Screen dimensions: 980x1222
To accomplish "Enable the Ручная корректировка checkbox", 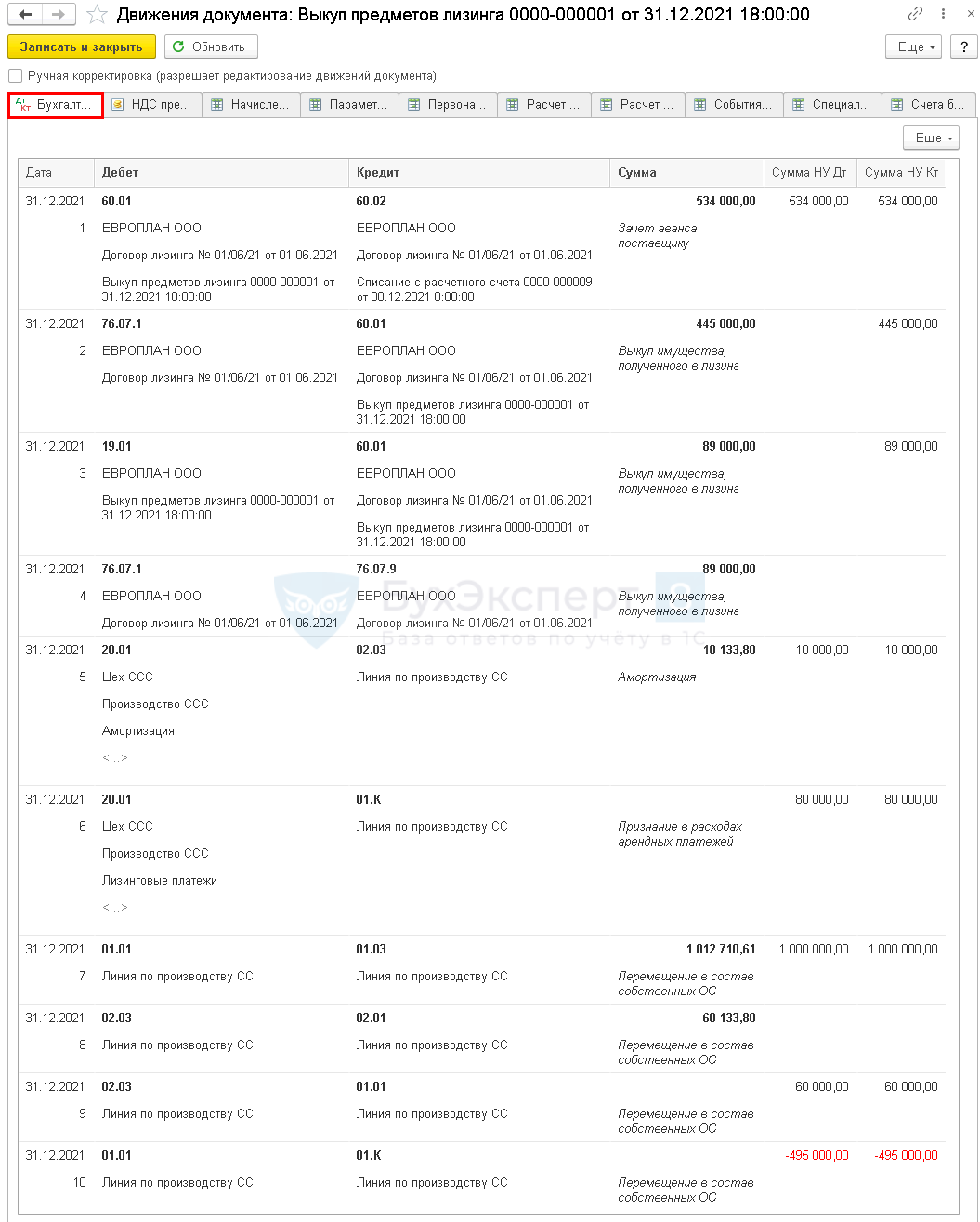I will coord(15,76).
